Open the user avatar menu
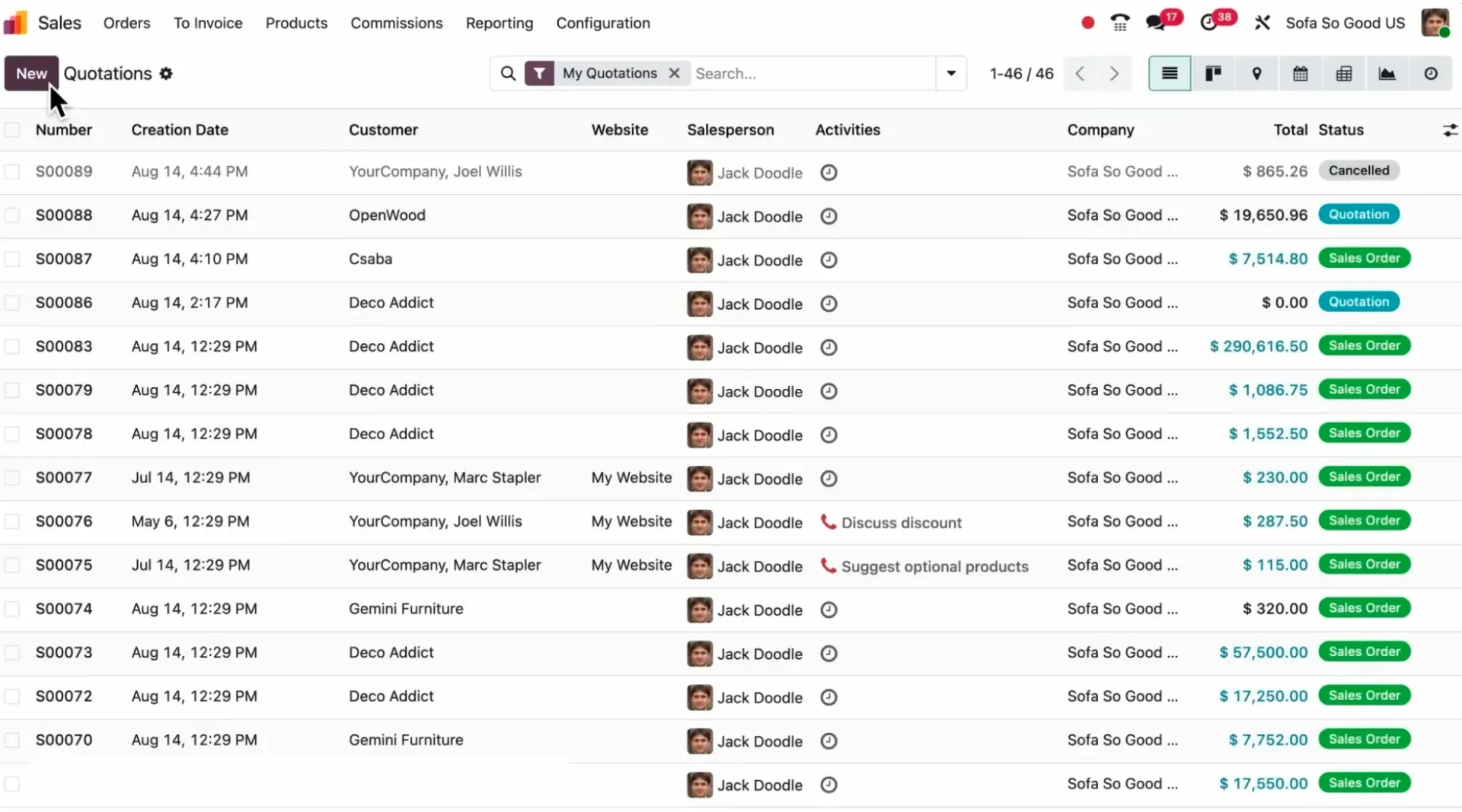Screen dimensions: 1462x812 1435,23
